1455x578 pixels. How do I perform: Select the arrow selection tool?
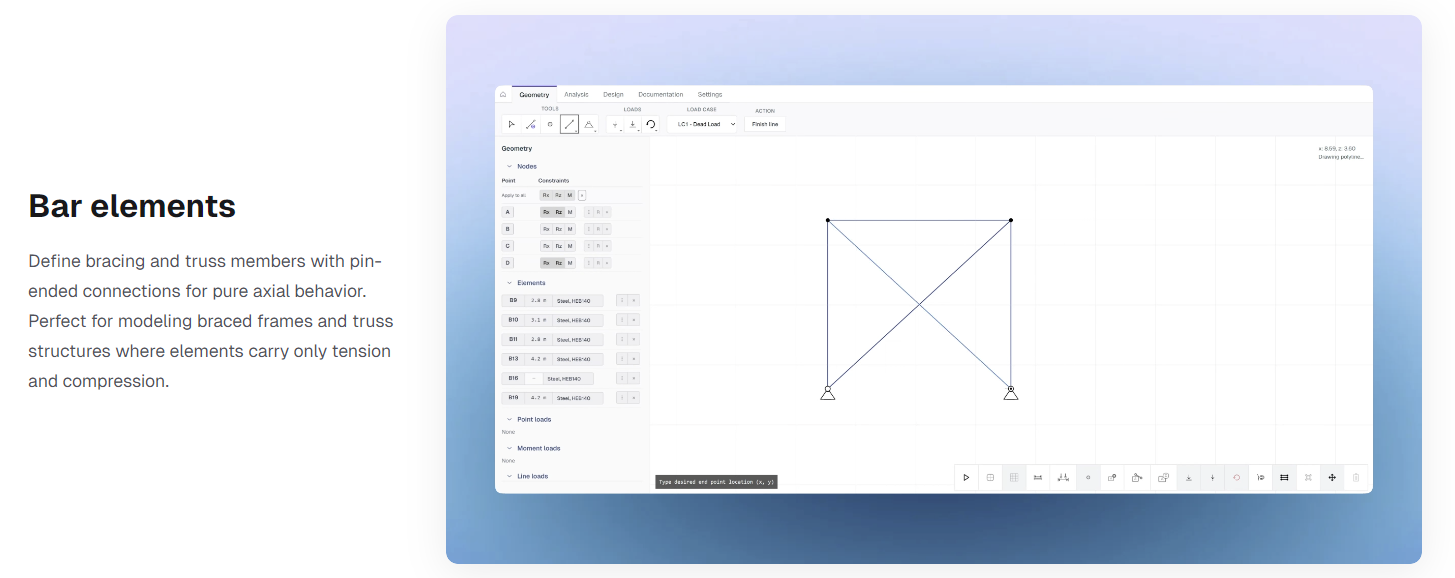513,124
